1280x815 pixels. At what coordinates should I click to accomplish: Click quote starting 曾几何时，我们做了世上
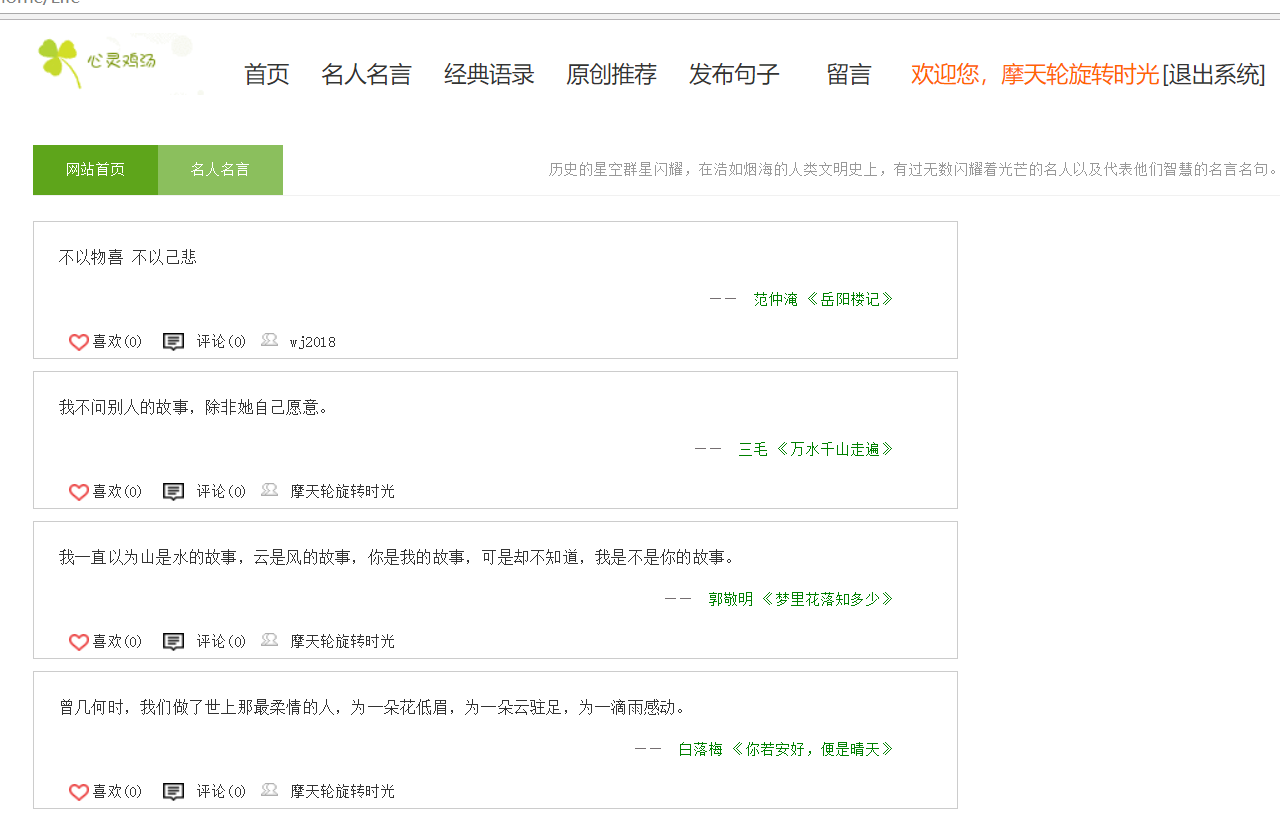point(375,707)
